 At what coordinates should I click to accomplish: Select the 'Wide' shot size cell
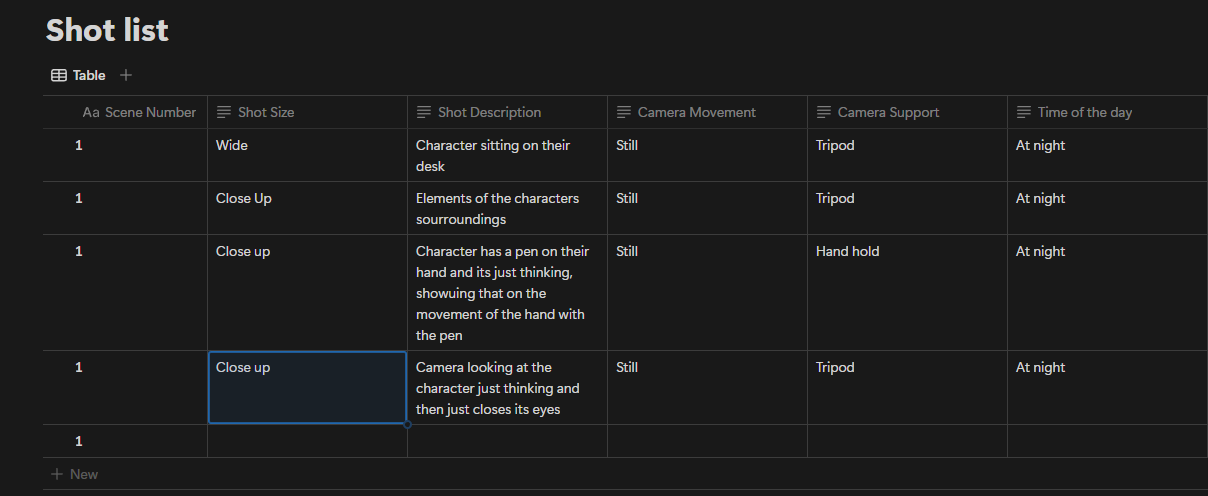[x=307, y=155]
